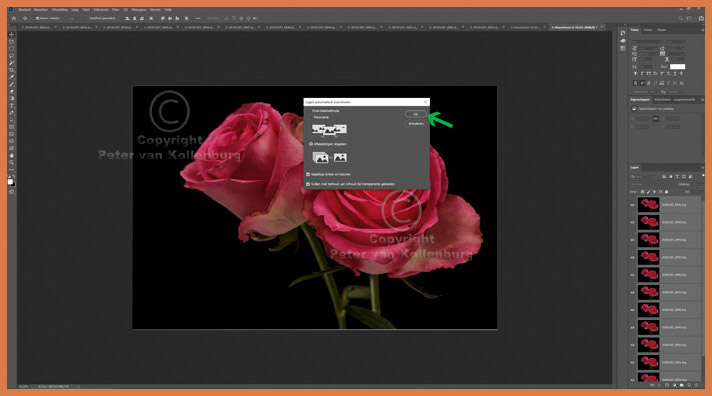Open the font family dropdown in Teken panel
Viewport: 712px width, 396px height.
(647, 42)
